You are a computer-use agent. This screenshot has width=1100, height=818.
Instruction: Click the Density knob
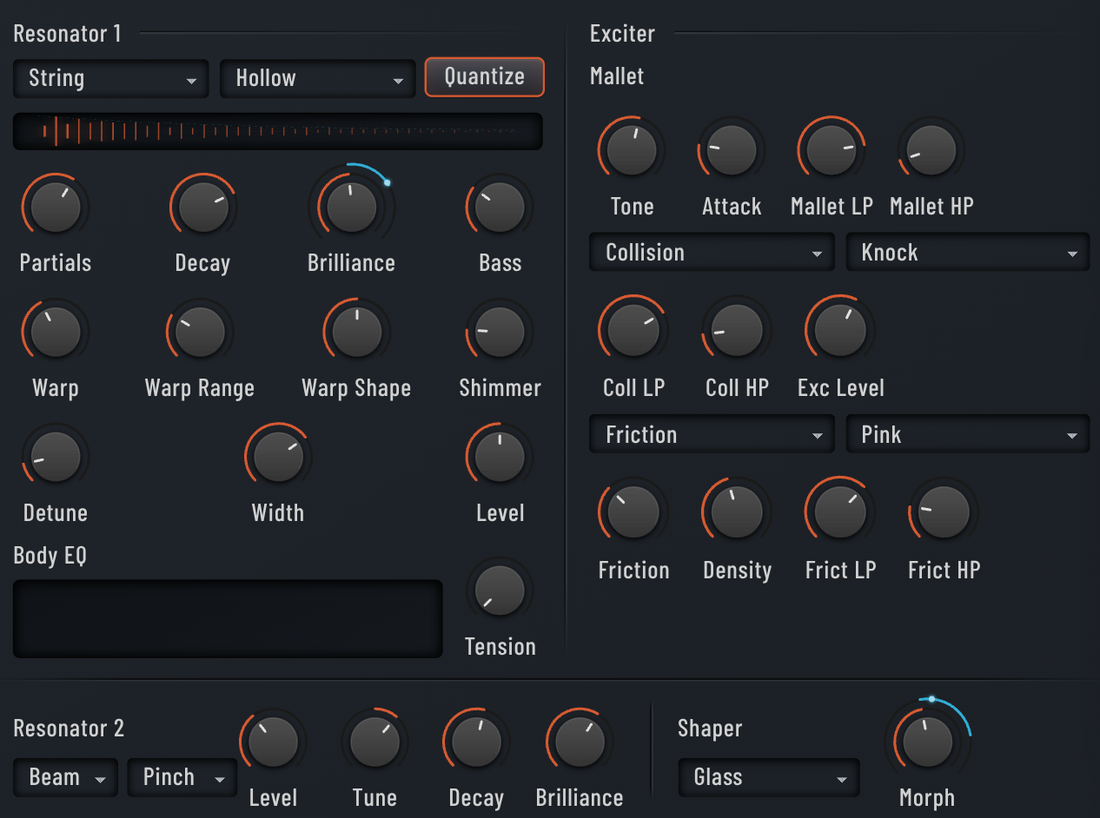point(737,512)
